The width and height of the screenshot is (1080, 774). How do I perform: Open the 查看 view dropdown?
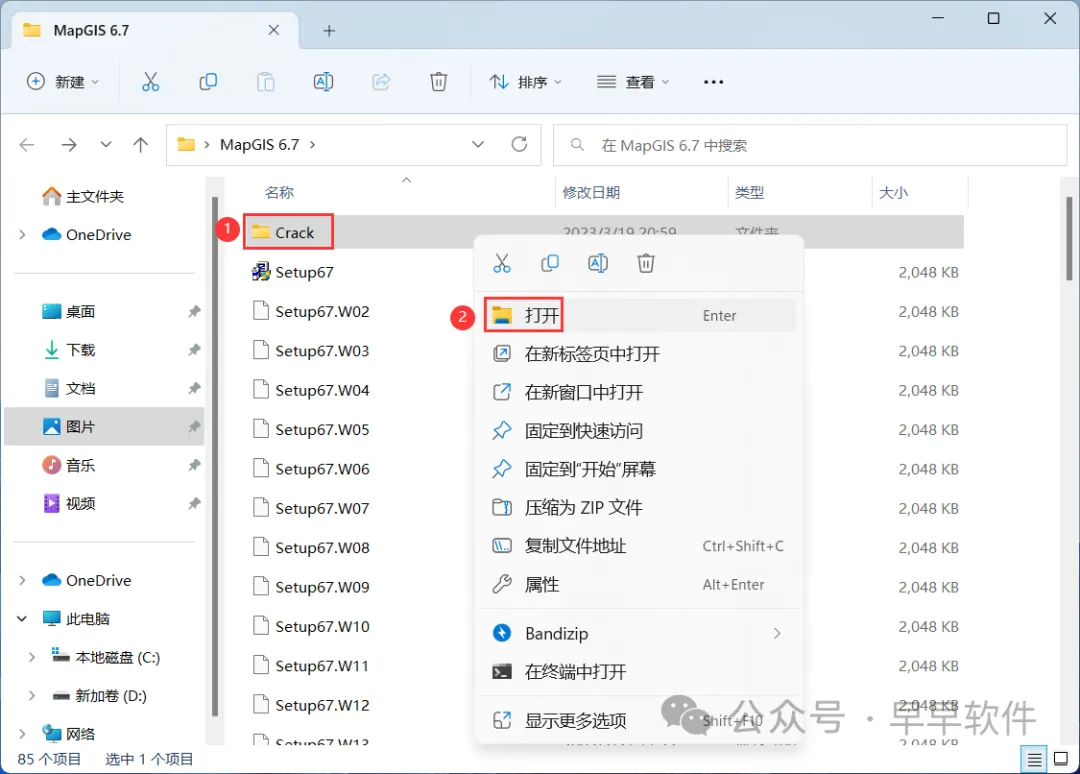click(633, 82)
